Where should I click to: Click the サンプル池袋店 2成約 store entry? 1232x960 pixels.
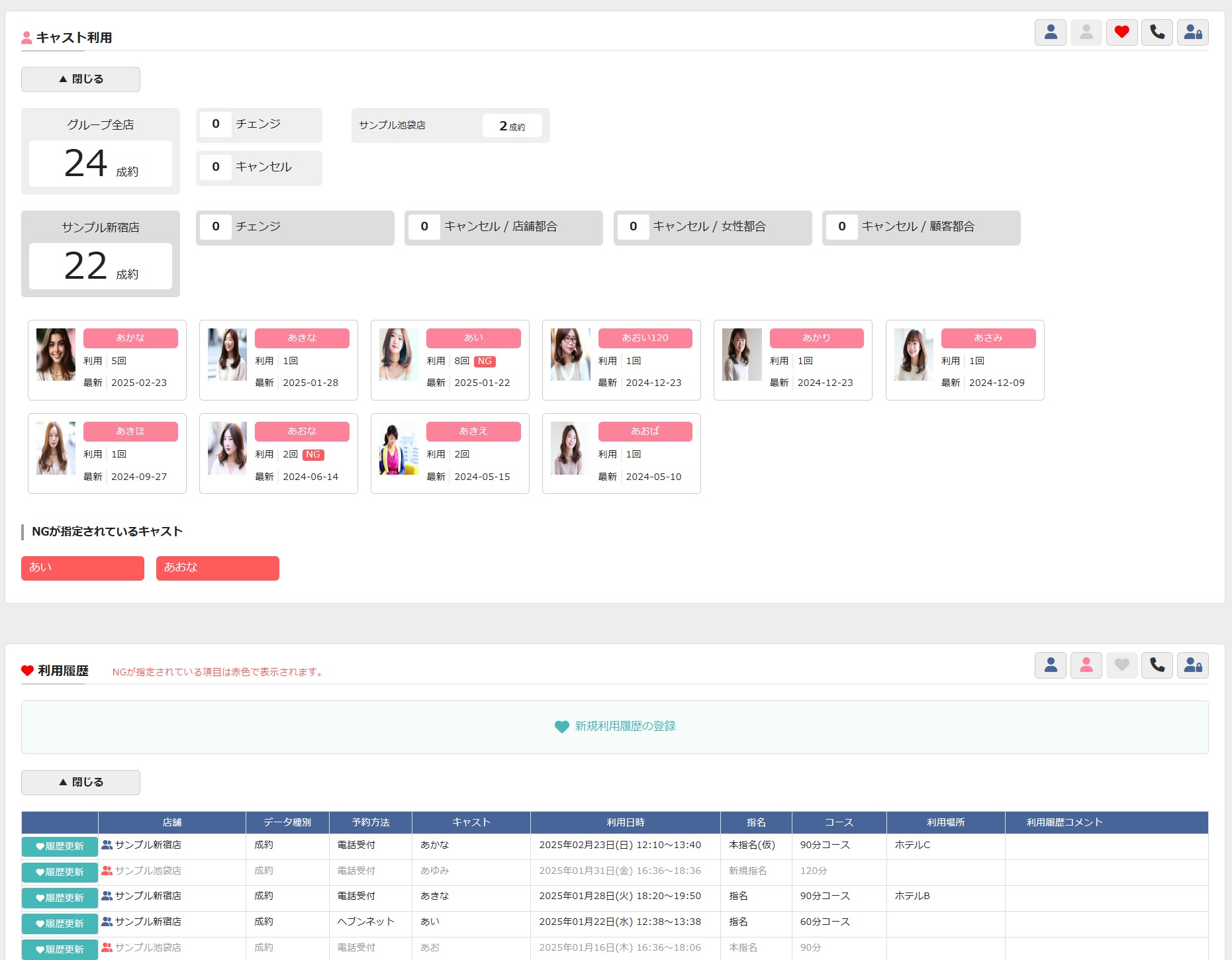[451, 126]
